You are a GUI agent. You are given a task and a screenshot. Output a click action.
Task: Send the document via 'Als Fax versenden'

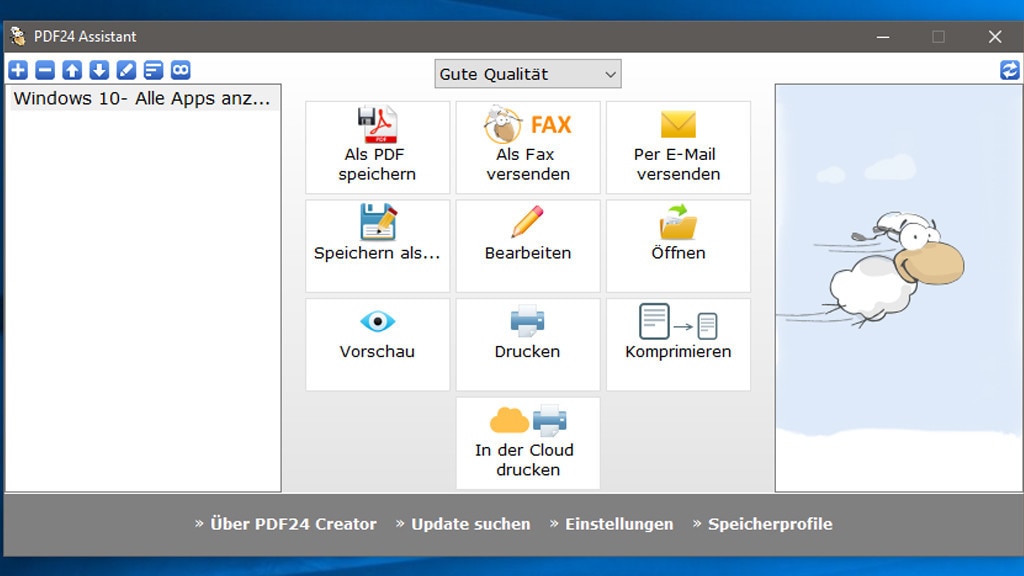(527, 146)
